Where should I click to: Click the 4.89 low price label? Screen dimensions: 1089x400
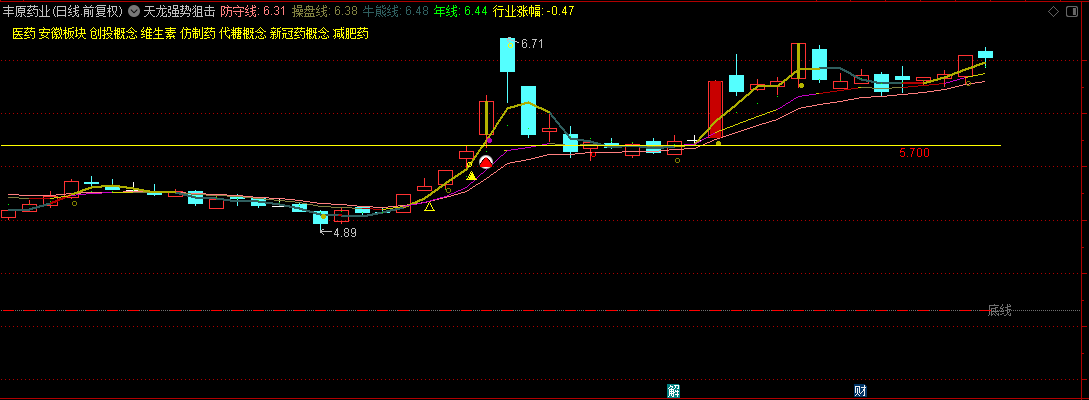pos(344,233)
